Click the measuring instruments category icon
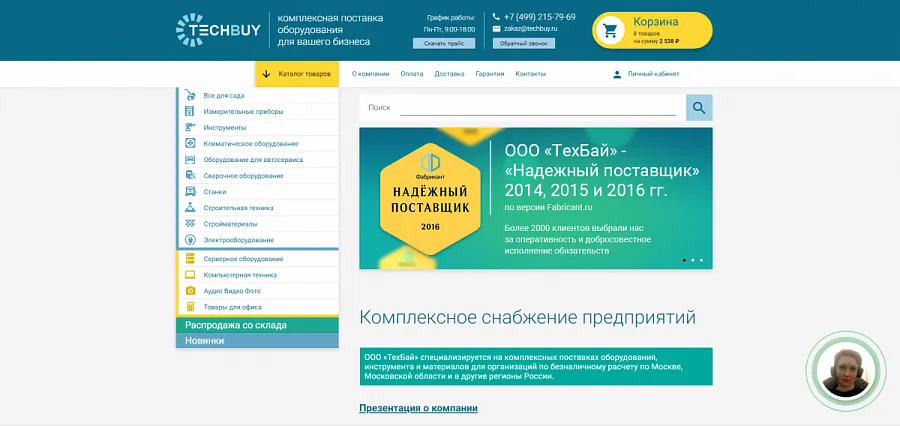This screenshot has height=426, width=900. click(x=191, y=111)
